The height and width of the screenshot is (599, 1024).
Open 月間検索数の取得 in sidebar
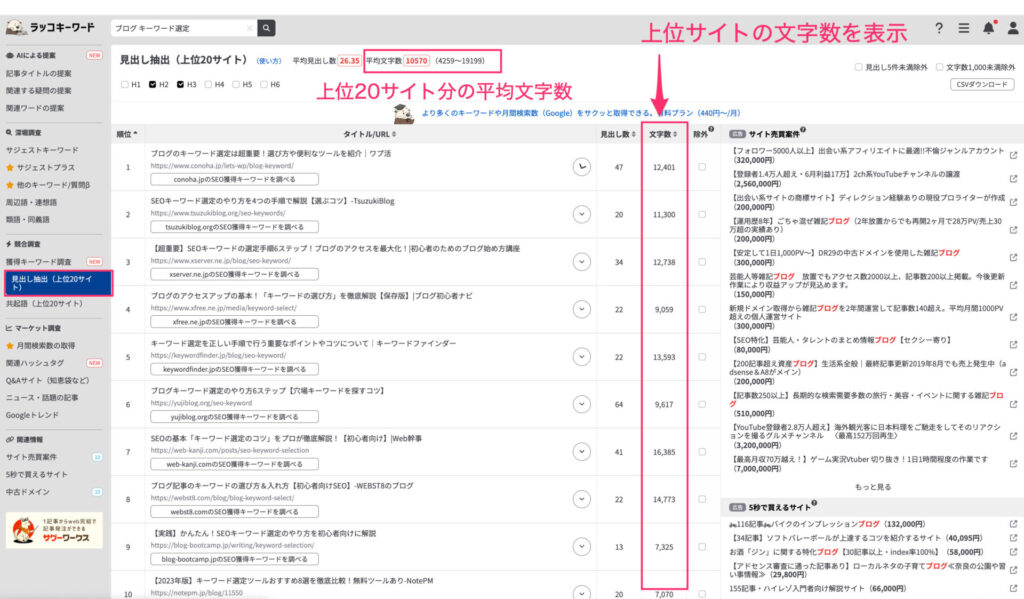coord(46,346)
